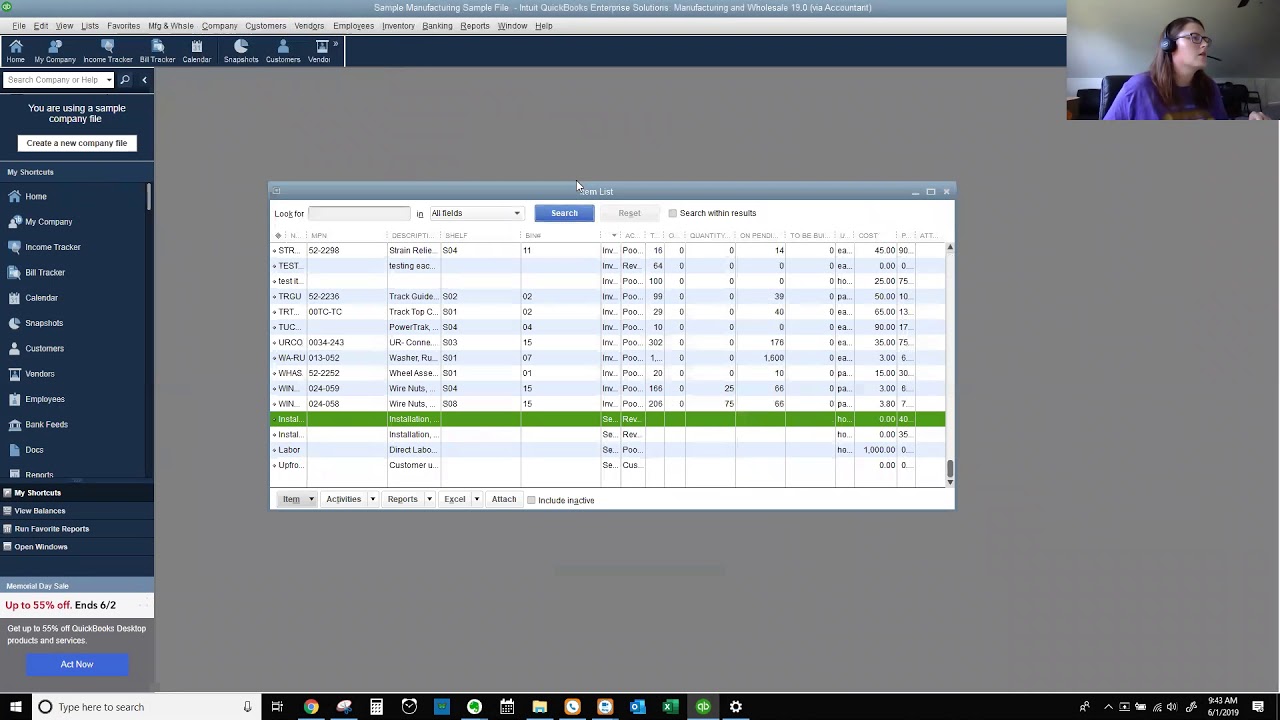Open Calendar in the sidebar shortcuts
This screenshot has height=720, width=1280.
point(41,298)
